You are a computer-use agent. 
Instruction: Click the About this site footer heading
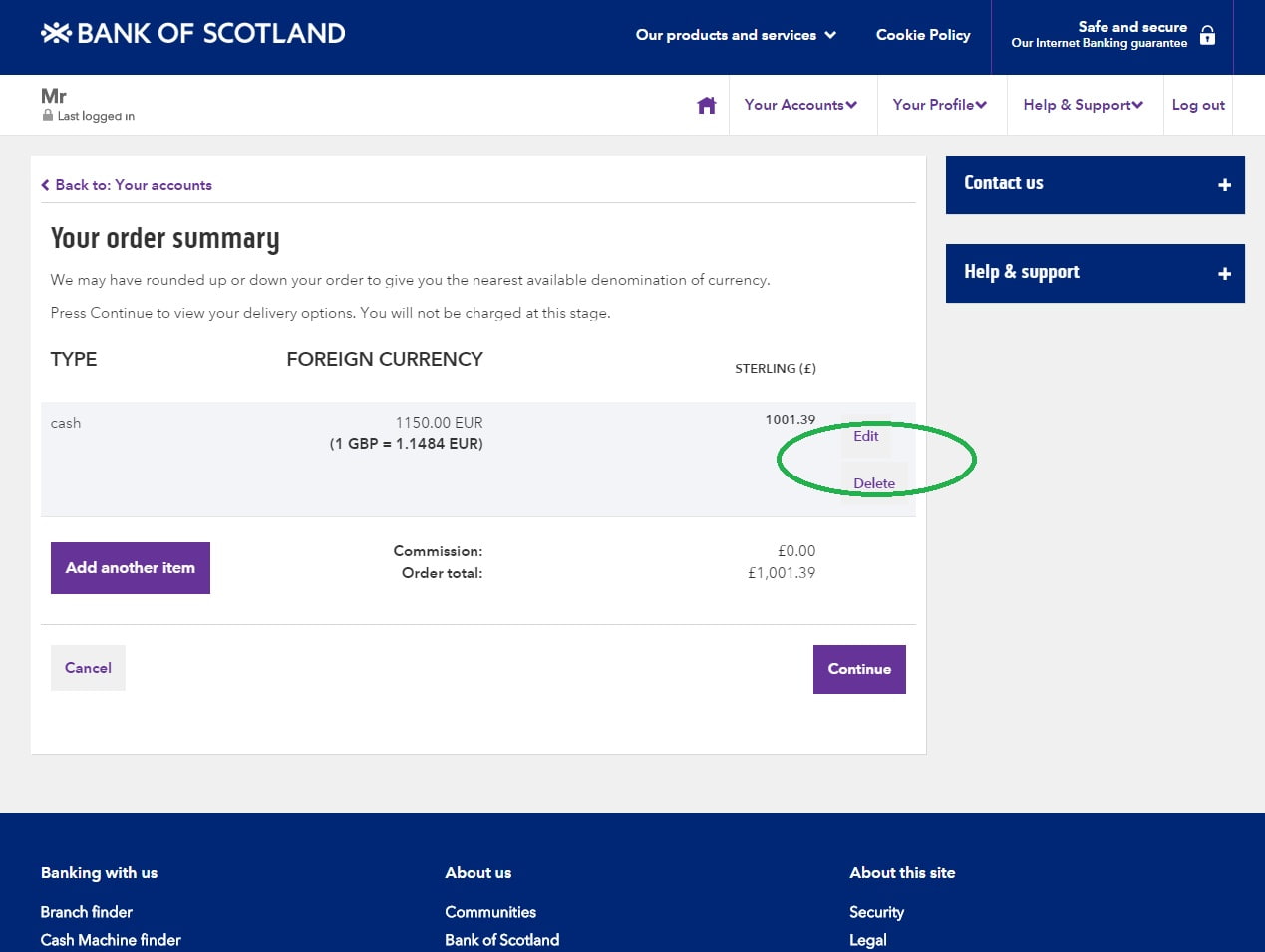[x=902, y=873]
